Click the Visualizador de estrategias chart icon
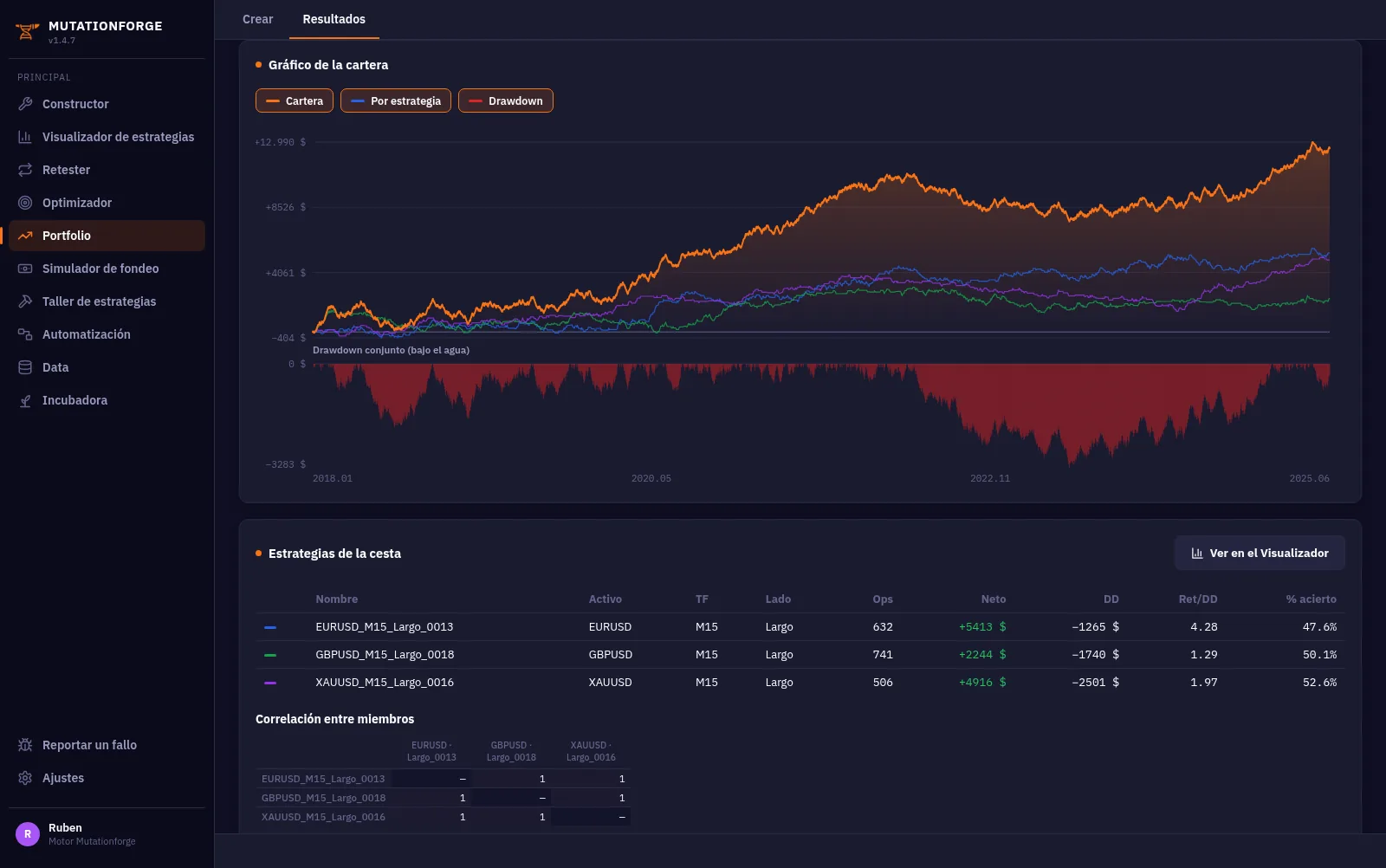This screenshot has width=1386, height=868. click(25, 137)
